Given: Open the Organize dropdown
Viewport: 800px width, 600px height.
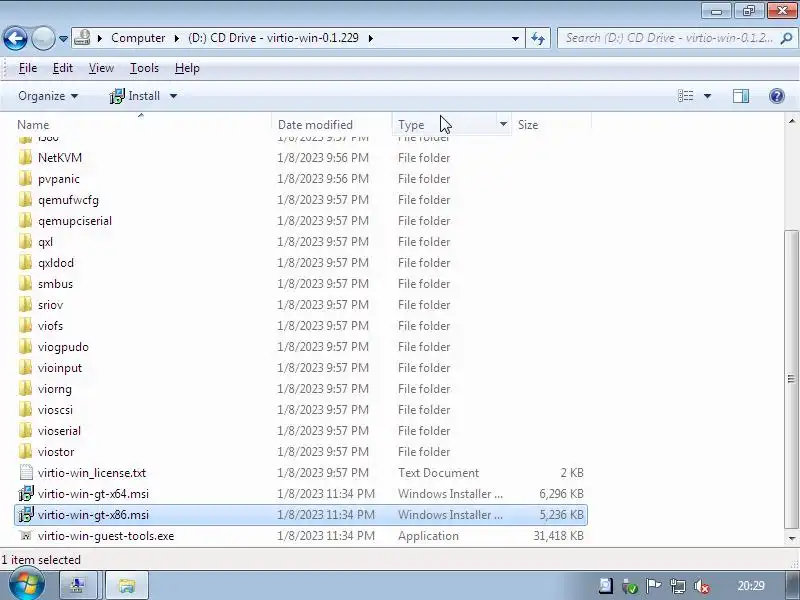Looking at the screenshot, I should (x=48, y=96).
